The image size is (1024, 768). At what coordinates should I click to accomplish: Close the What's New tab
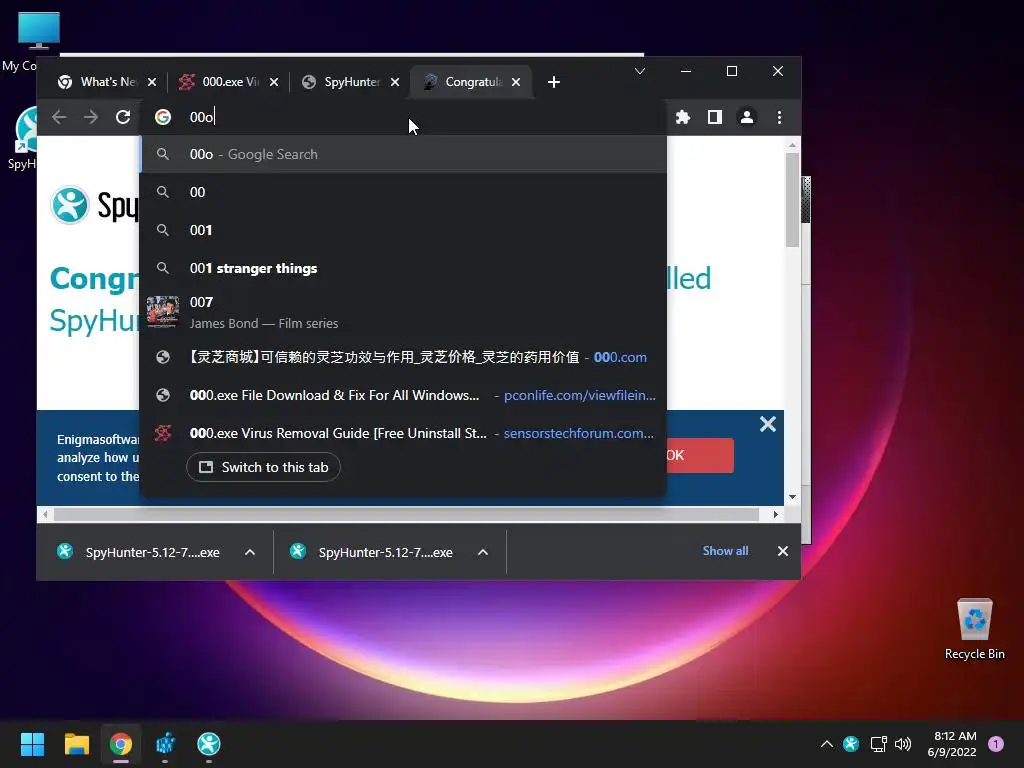[152, 82]
